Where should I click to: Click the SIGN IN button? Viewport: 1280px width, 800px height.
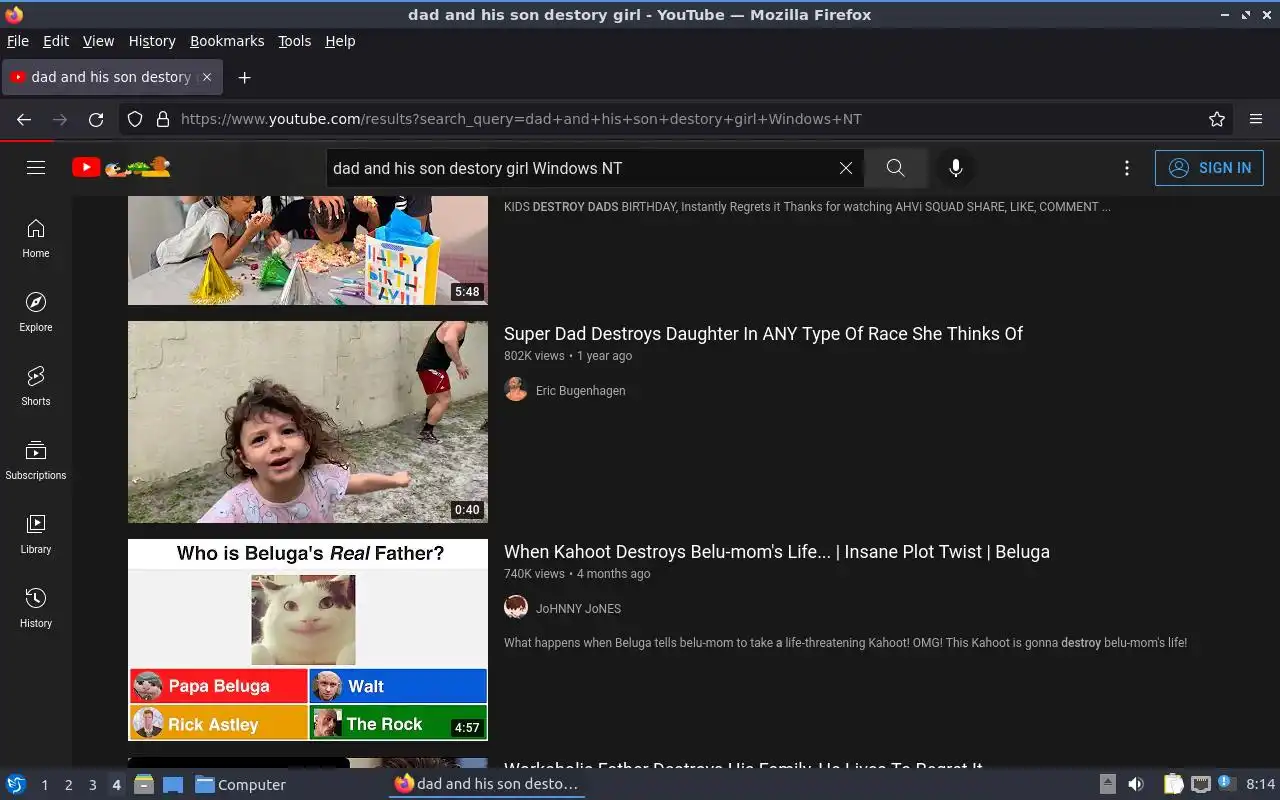(1209, 168)
